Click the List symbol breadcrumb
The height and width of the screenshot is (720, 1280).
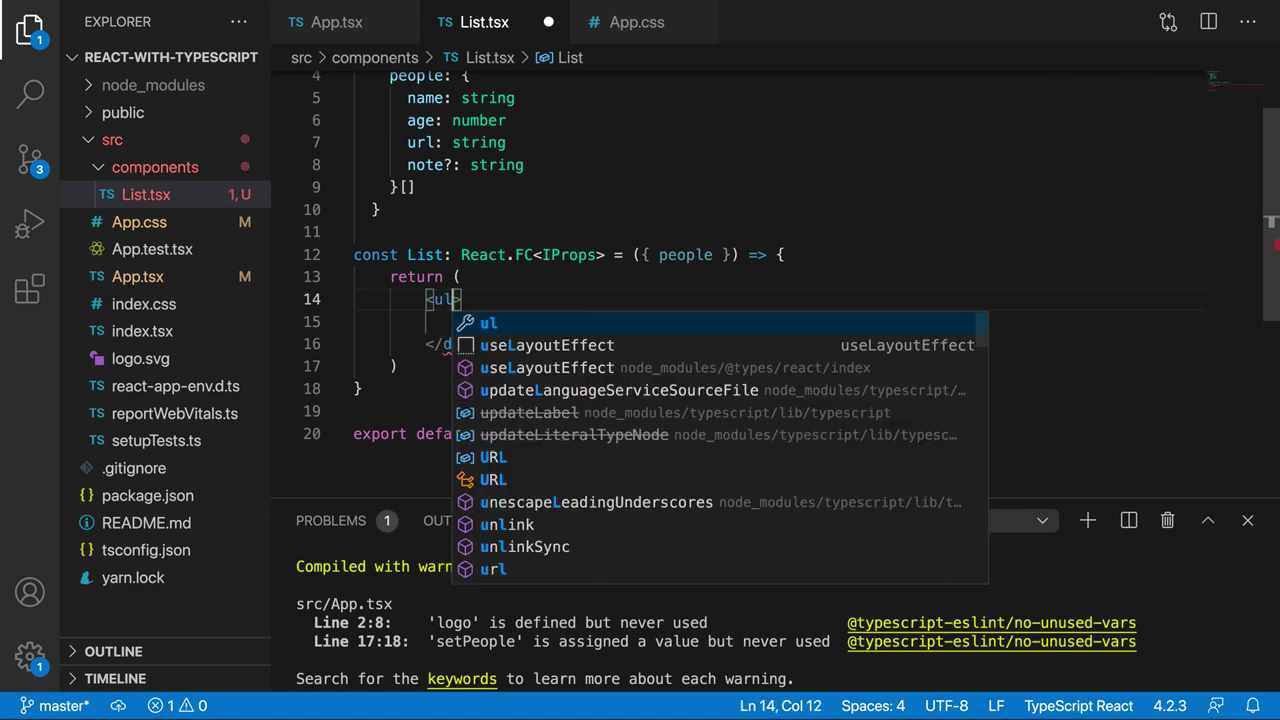pyautogui.click(x=560, y=58)
